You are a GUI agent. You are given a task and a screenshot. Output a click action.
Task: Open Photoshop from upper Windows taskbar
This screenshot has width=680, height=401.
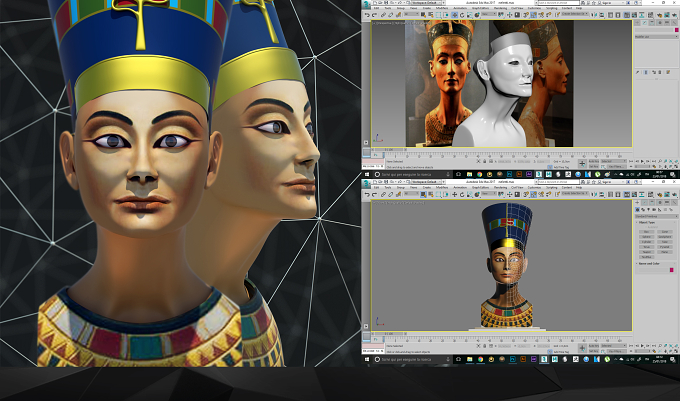pyautogui.click(x=510, y=174)
